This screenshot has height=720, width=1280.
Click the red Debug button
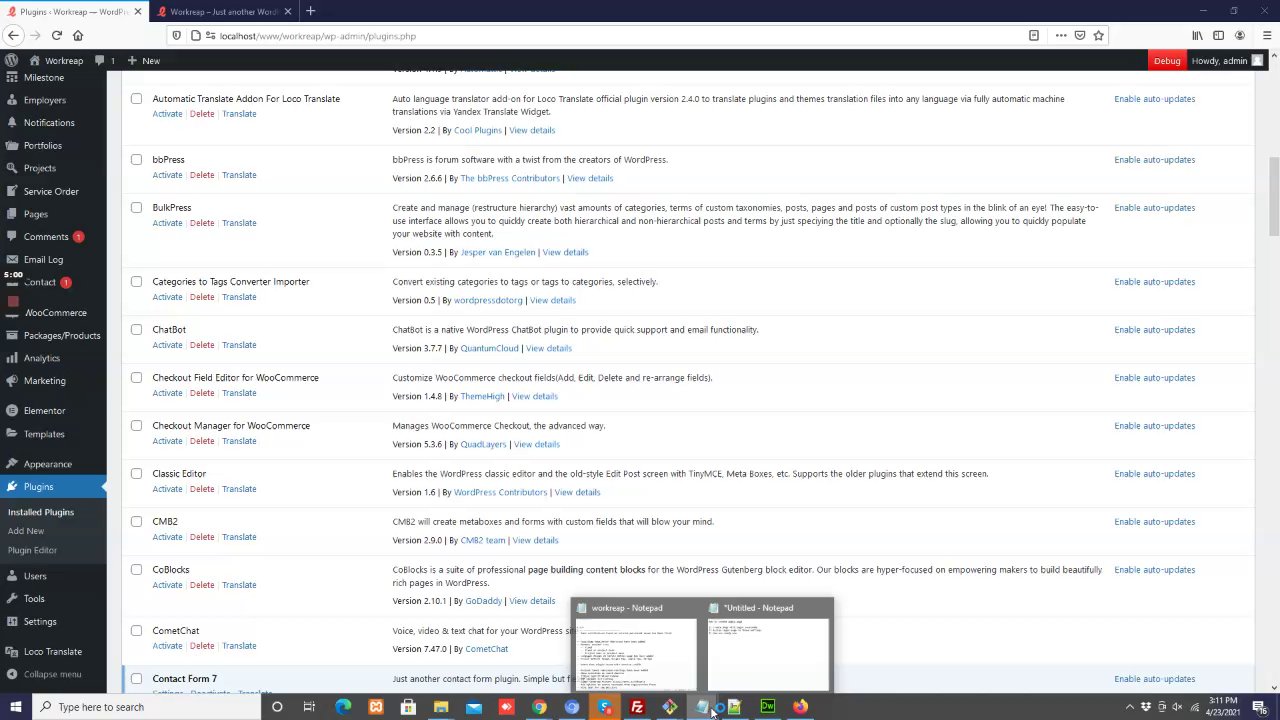[x=1167, y=60]
